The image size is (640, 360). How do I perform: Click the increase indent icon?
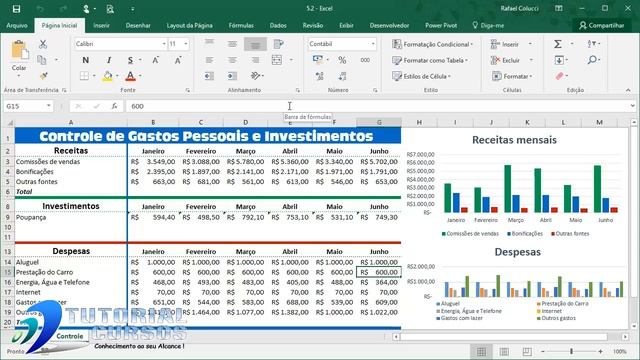[232, 76]
